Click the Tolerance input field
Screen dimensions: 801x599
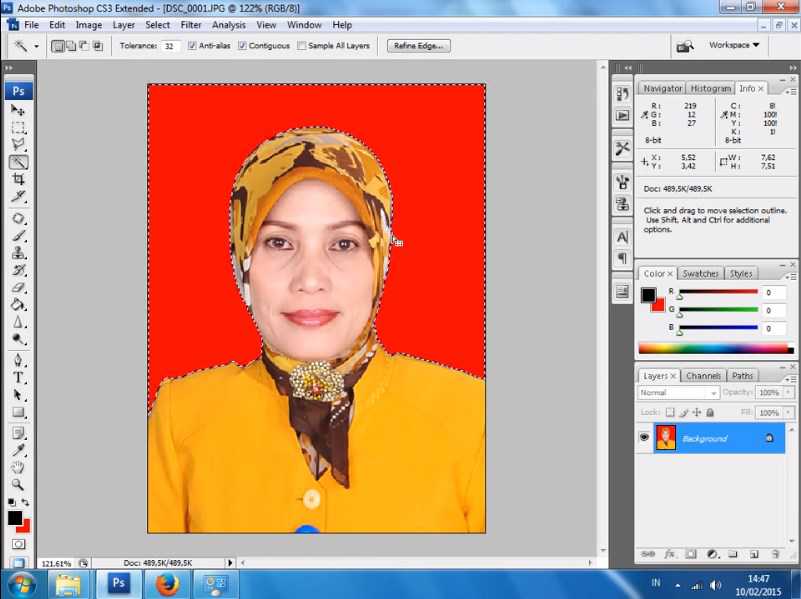[x=170, y=46]
